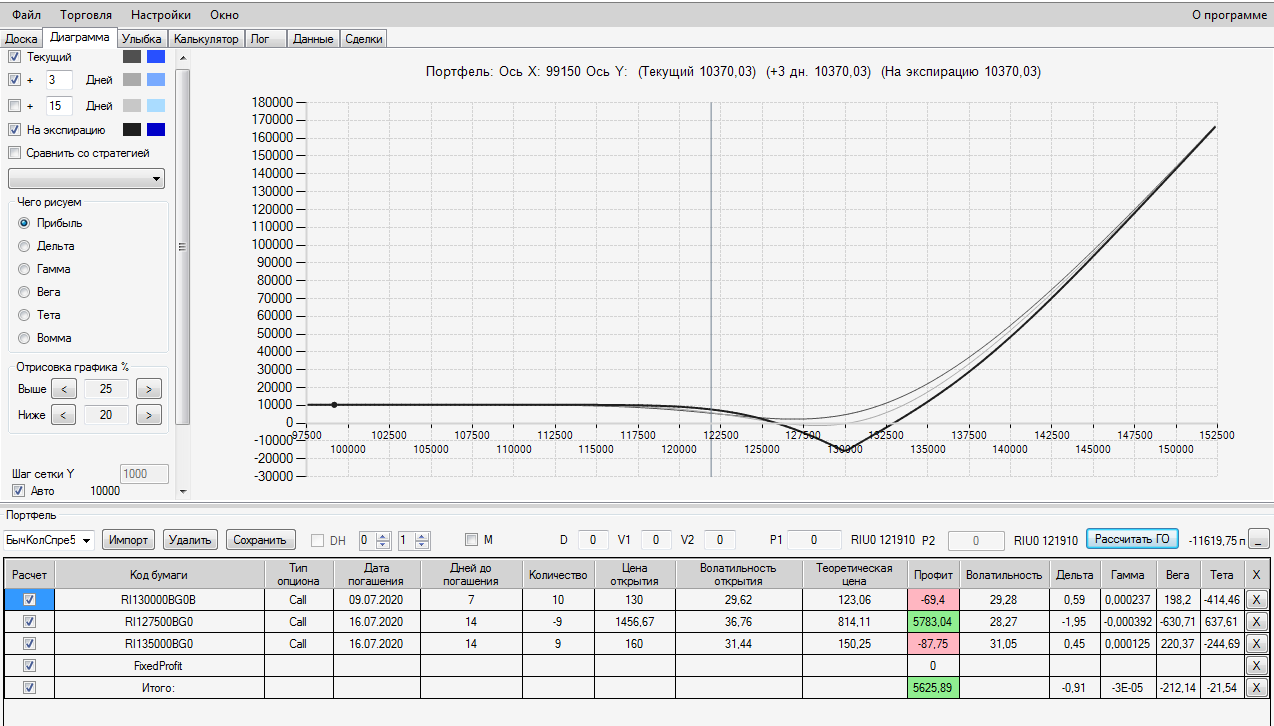
Task: Click the Рассчитать ГО button
Action: click(x=1133, y=539)
